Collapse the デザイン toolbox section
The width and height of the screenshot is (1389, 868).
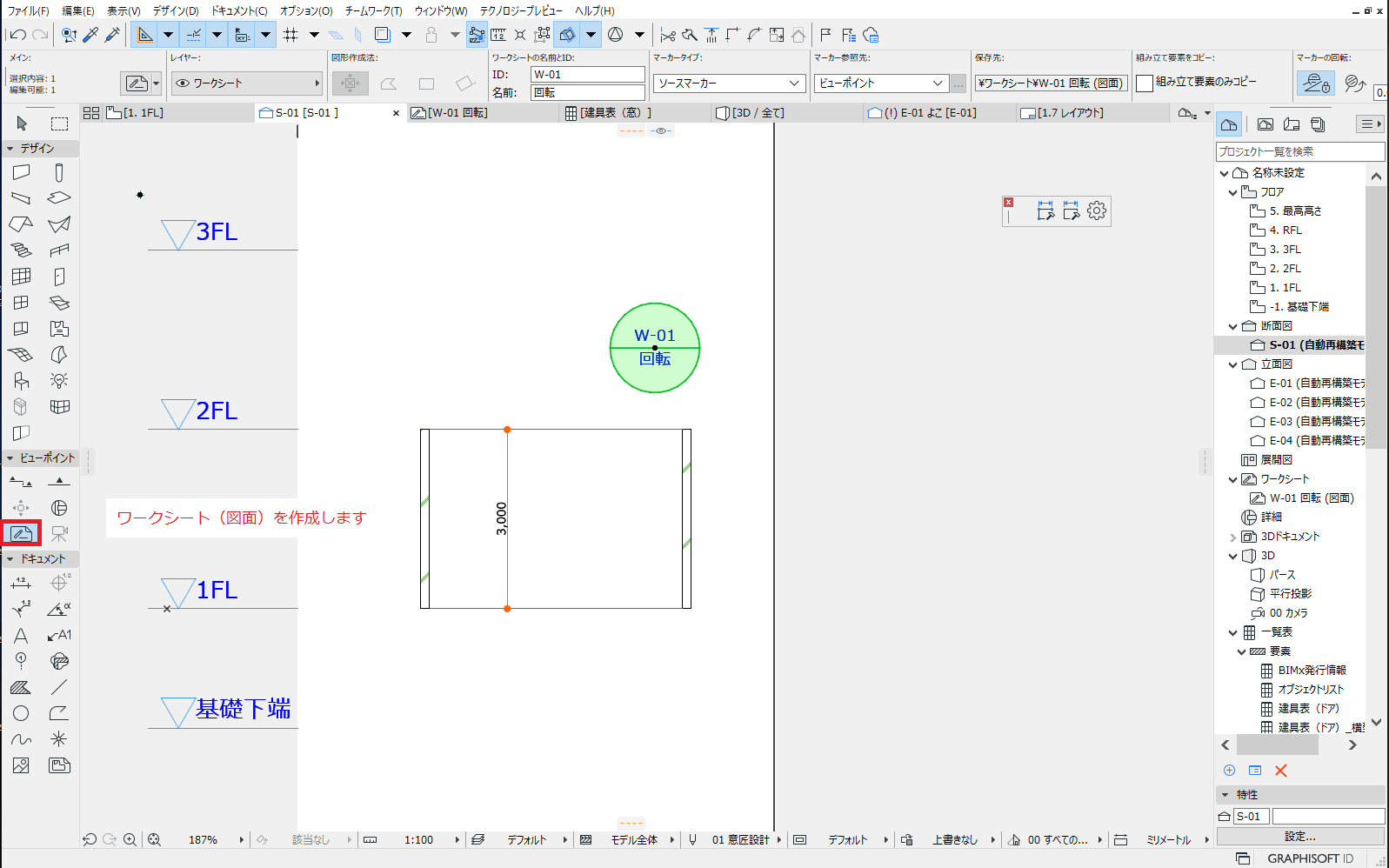click(x=10, y=149)
